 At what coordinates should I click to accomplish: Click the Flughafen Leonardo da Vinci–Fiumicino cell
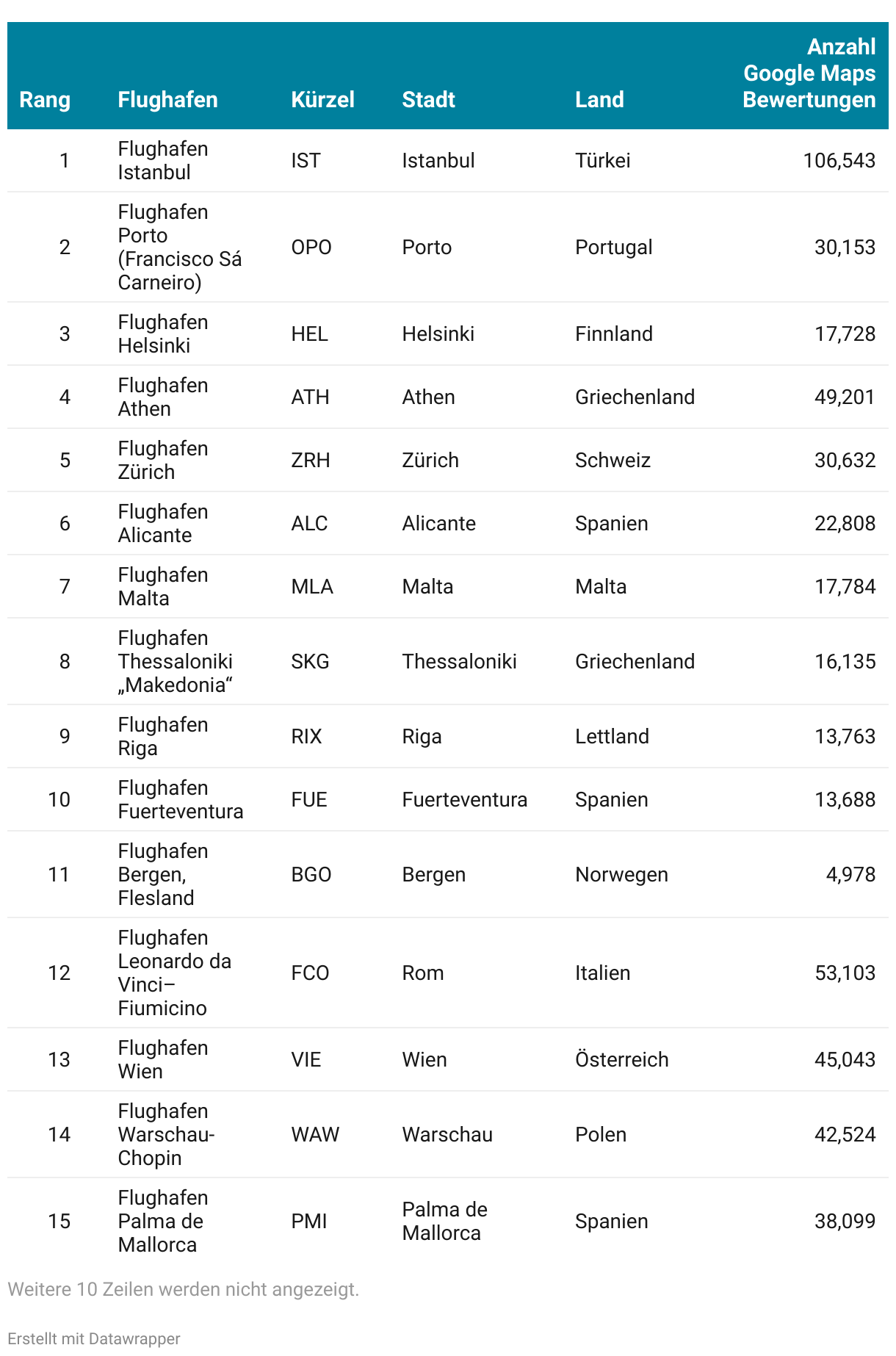[174, 973]
